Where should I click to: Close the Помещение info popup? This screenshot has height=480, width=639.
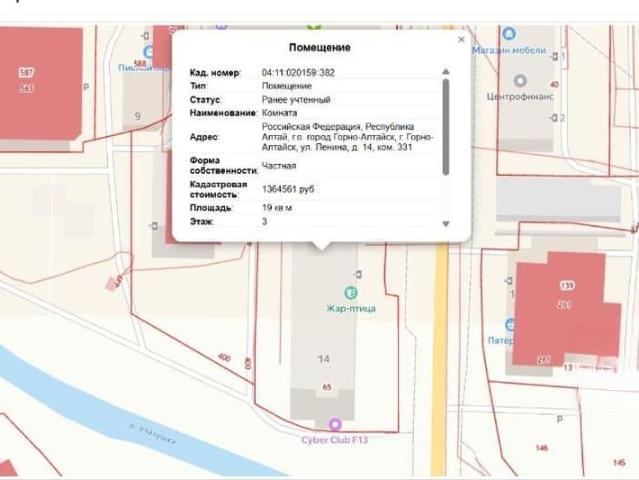click(461, 40)
